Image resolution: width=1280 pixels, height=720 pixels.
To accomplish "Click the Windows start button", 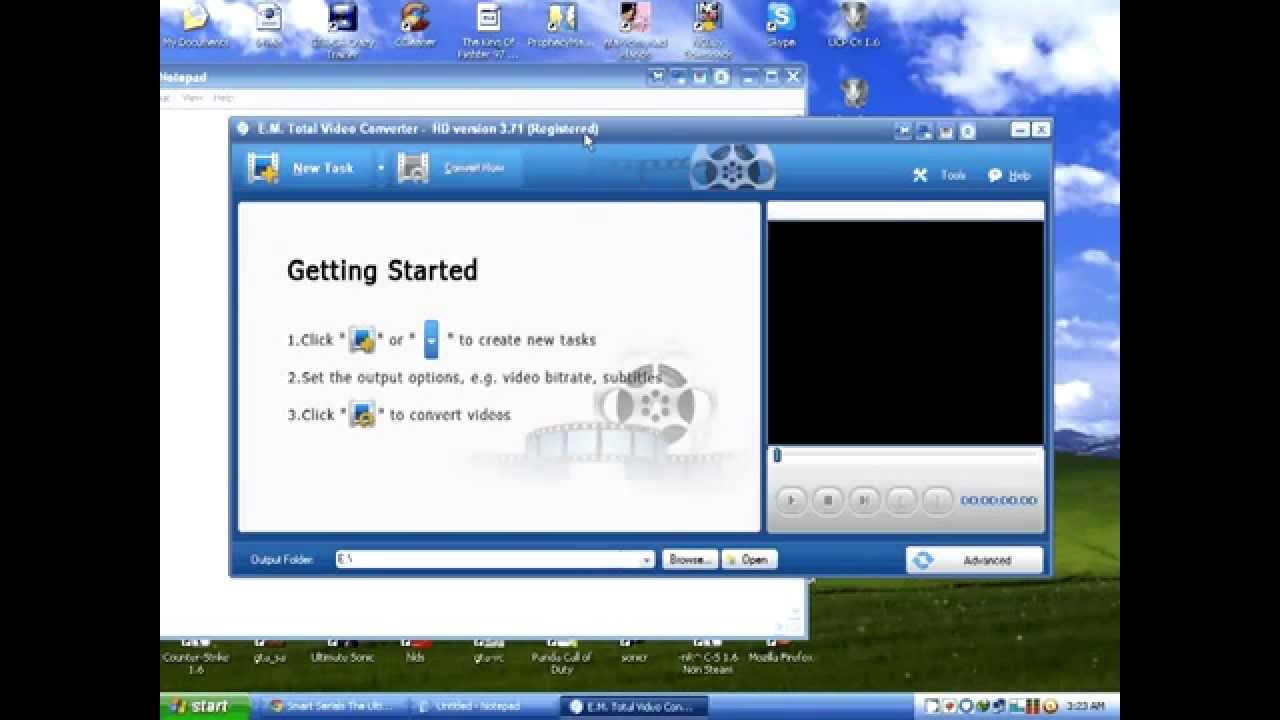I will (x=205, y=706).
